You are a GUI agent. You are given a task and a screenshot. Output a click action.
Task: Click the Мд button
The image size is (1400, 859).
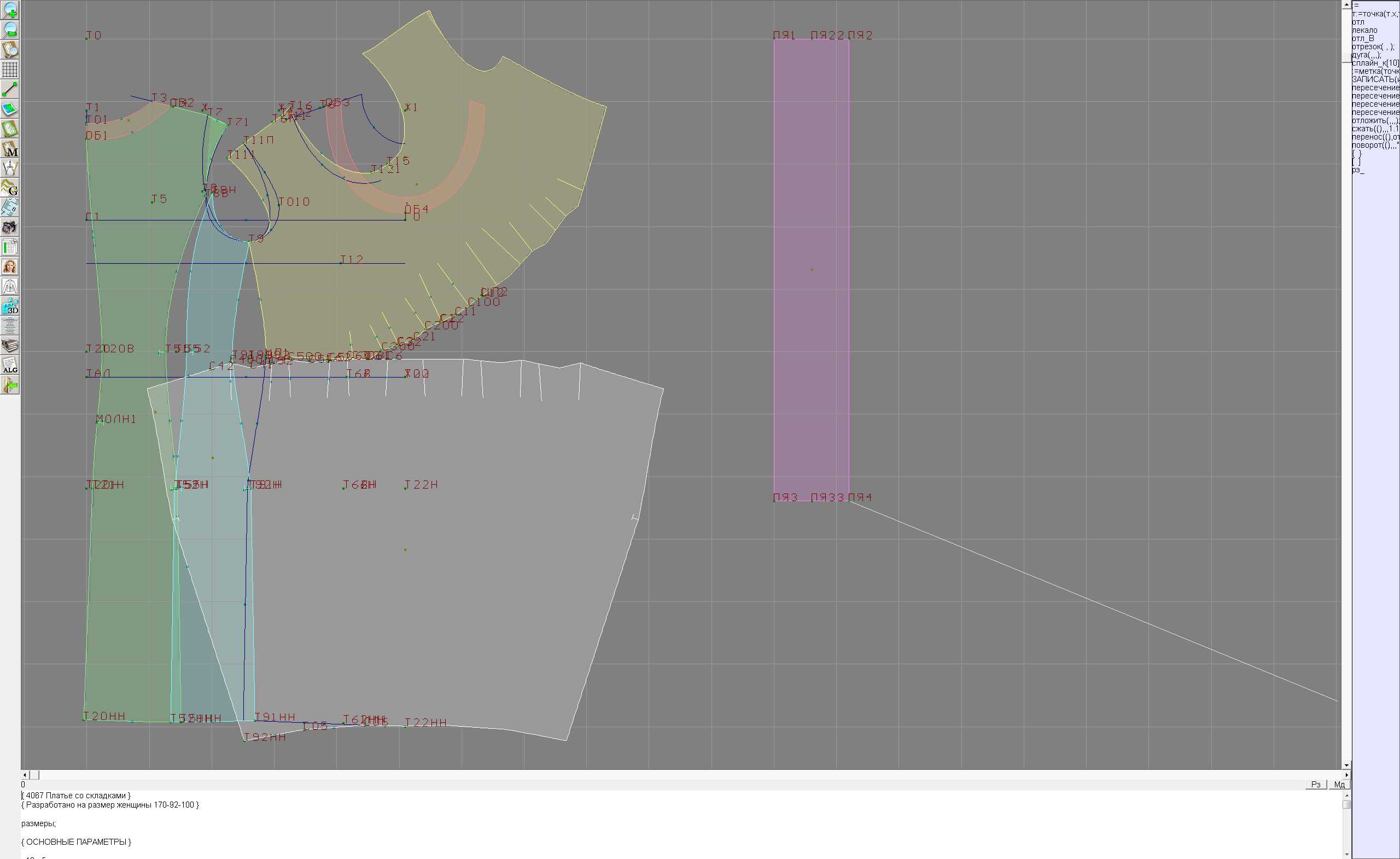point(1339,785)
